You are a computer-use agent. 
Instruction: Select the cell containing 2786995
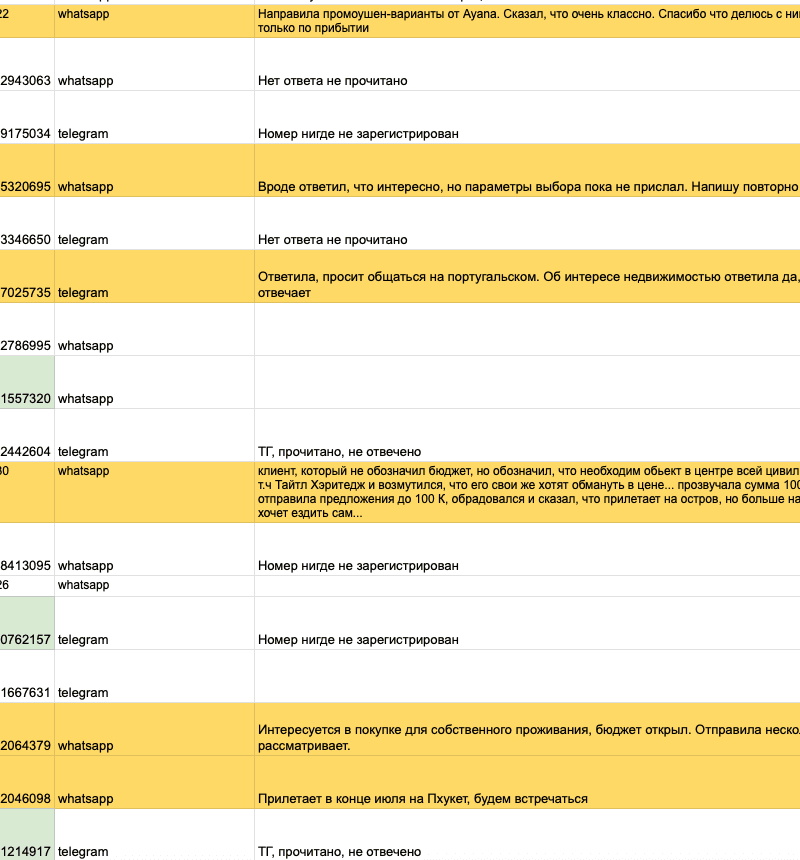coord(27,329)
